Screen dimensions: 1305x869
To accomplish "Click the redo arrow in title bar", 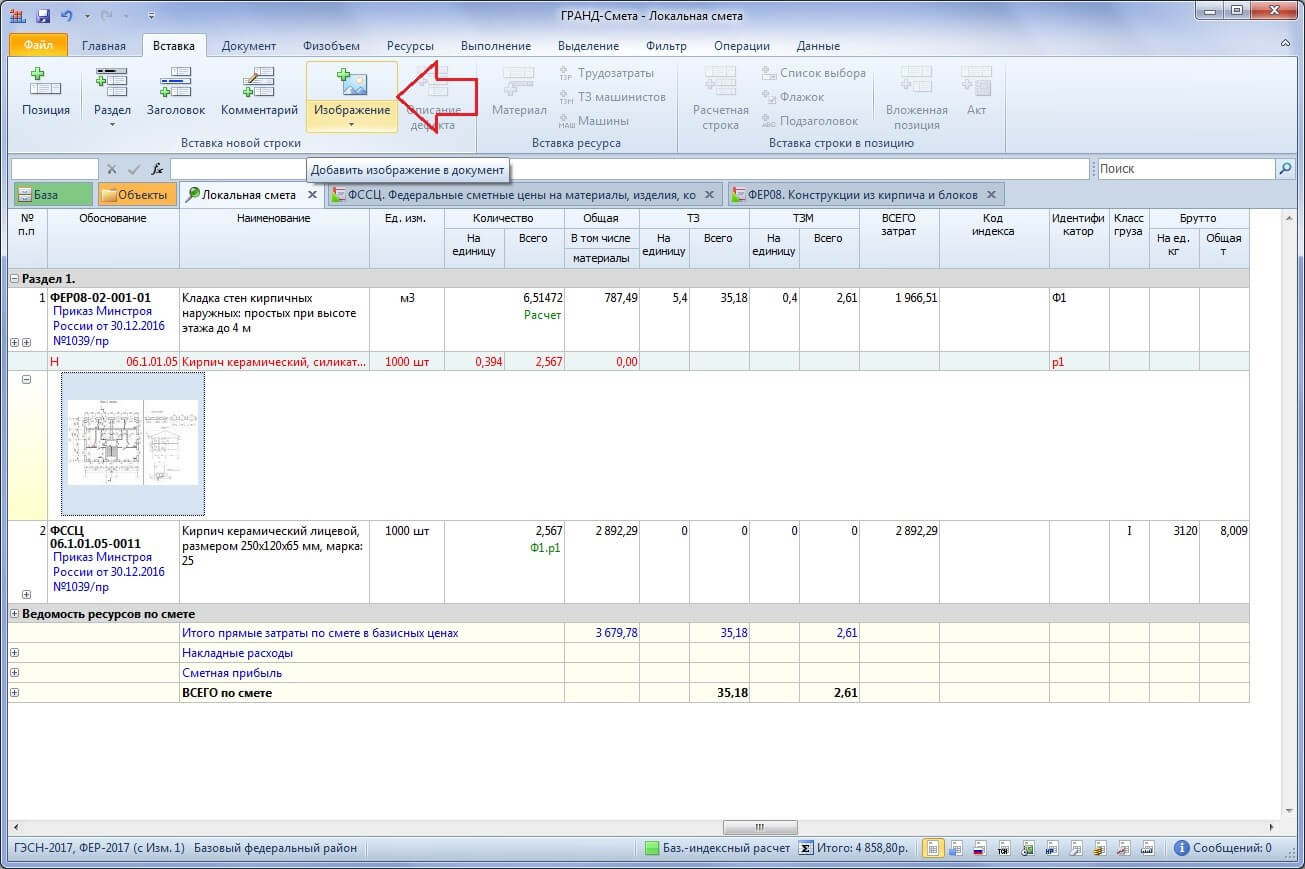I will click(x=106, y=16).
